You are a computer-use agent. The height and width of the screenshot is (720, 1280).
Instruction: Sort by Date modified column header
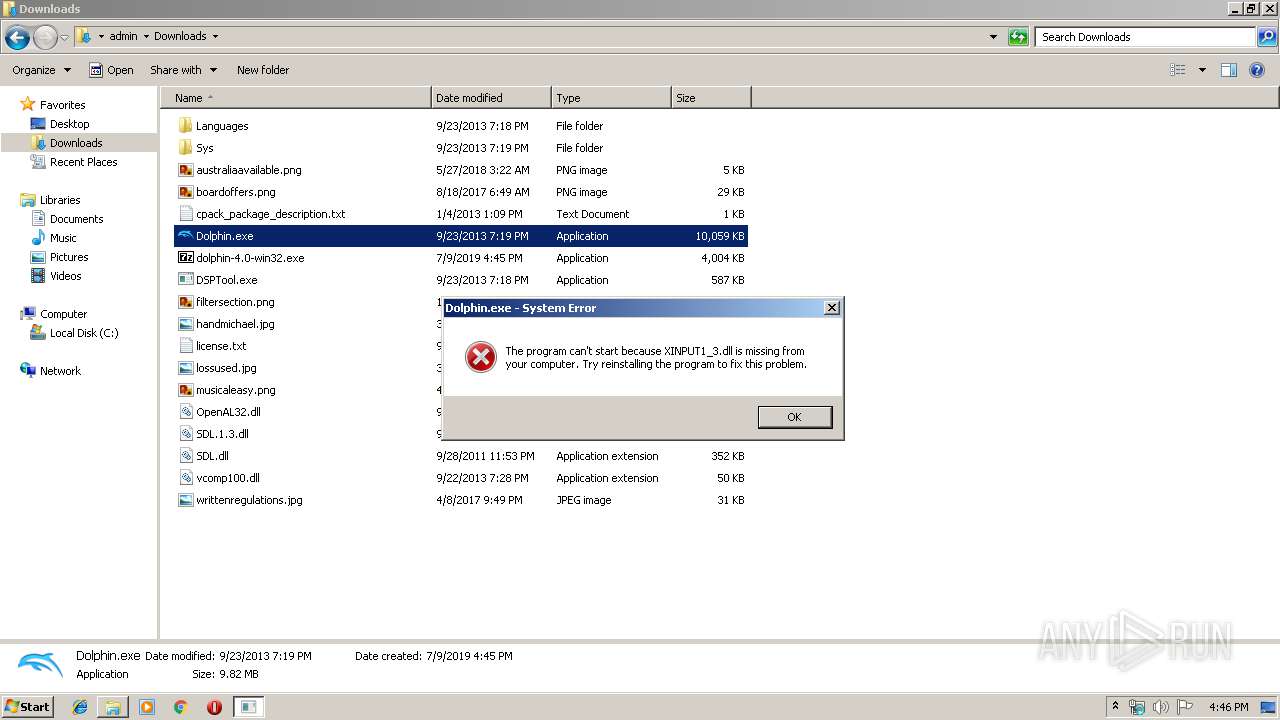pos(491,98)
